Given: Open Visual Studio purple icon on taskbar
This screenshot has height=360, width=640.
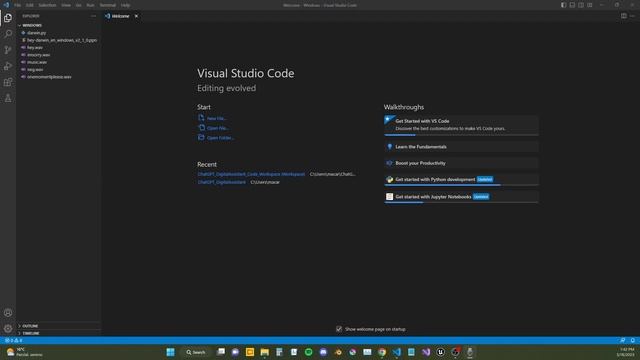Looking at the screenshot, I should [x=426, y=352].
